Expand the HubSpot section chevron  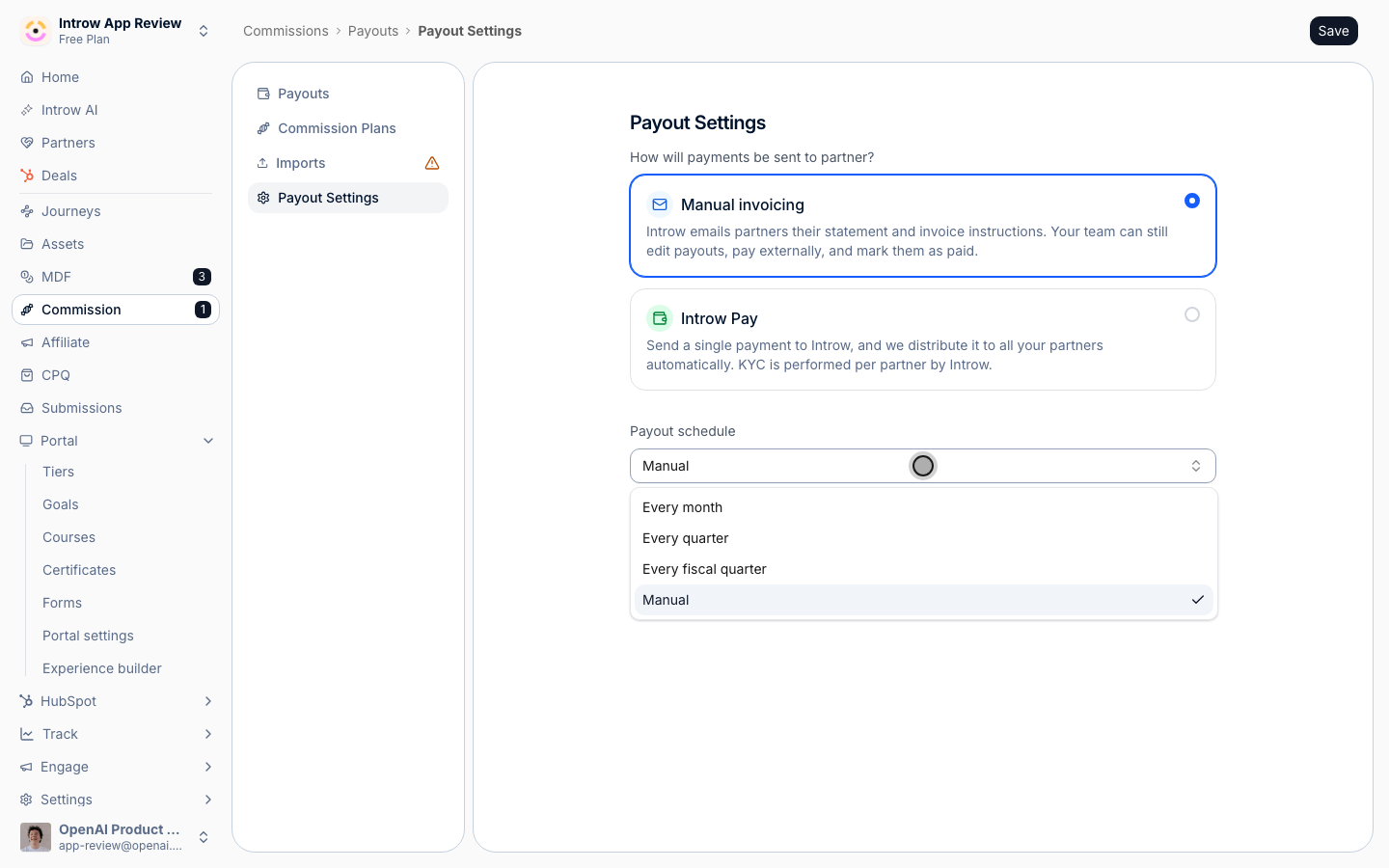(x=208, y=701)
